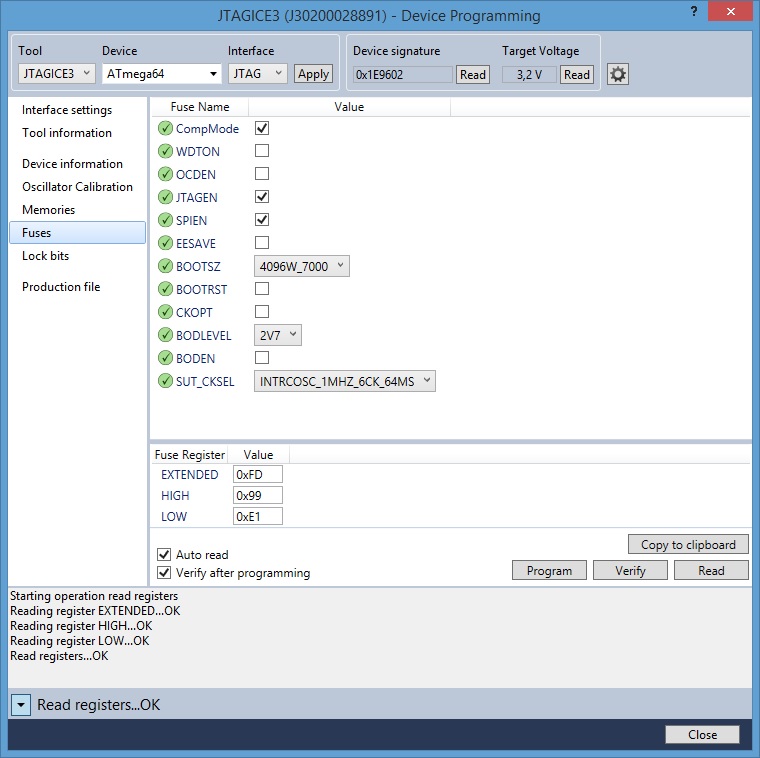This screenshot has width=760, height=758.
Task: Uncheck the SPIEN fuse checkbox
Action: tap(262, 220)
